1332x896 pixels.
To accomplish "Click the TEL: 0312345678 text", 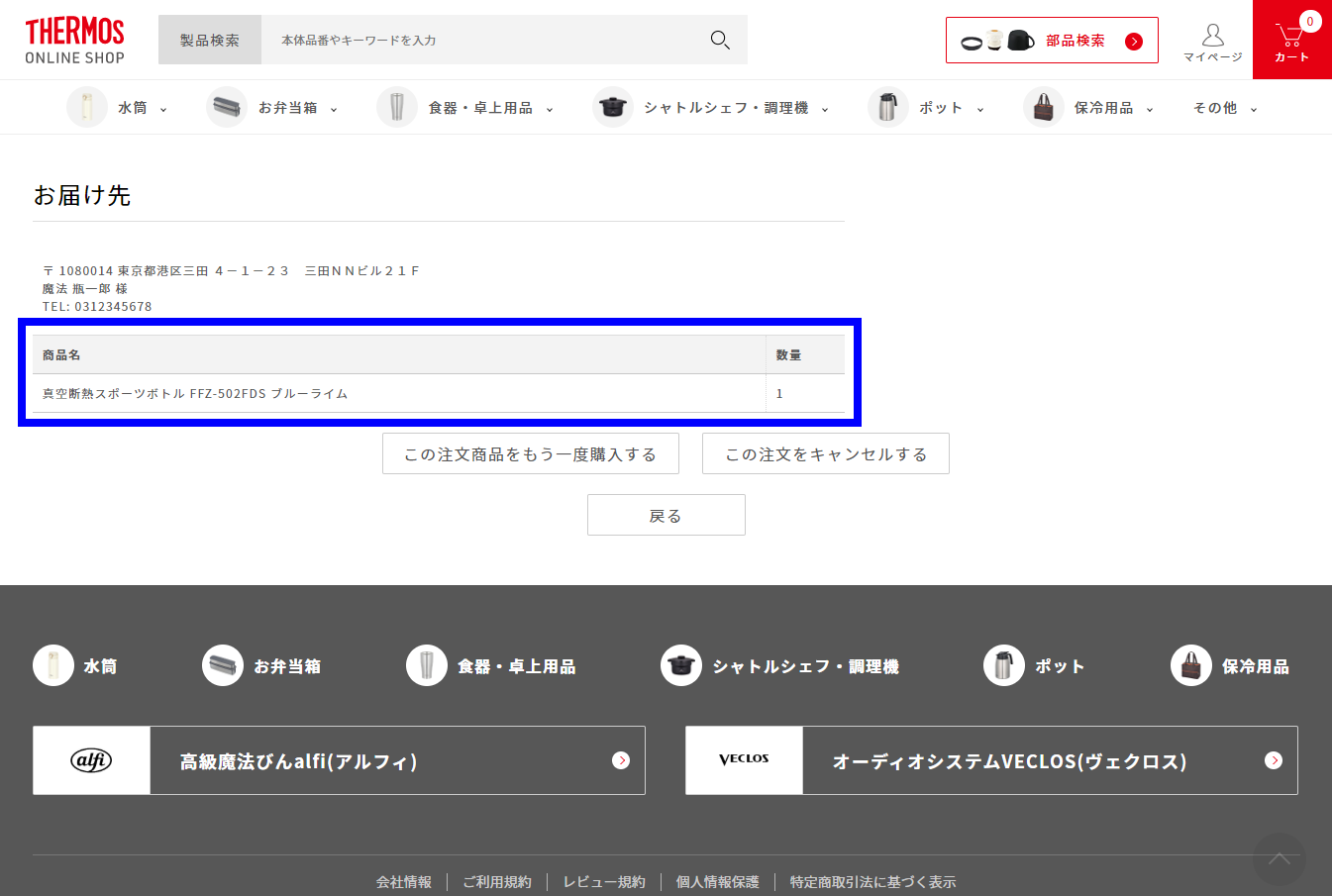I will [97, 307].
